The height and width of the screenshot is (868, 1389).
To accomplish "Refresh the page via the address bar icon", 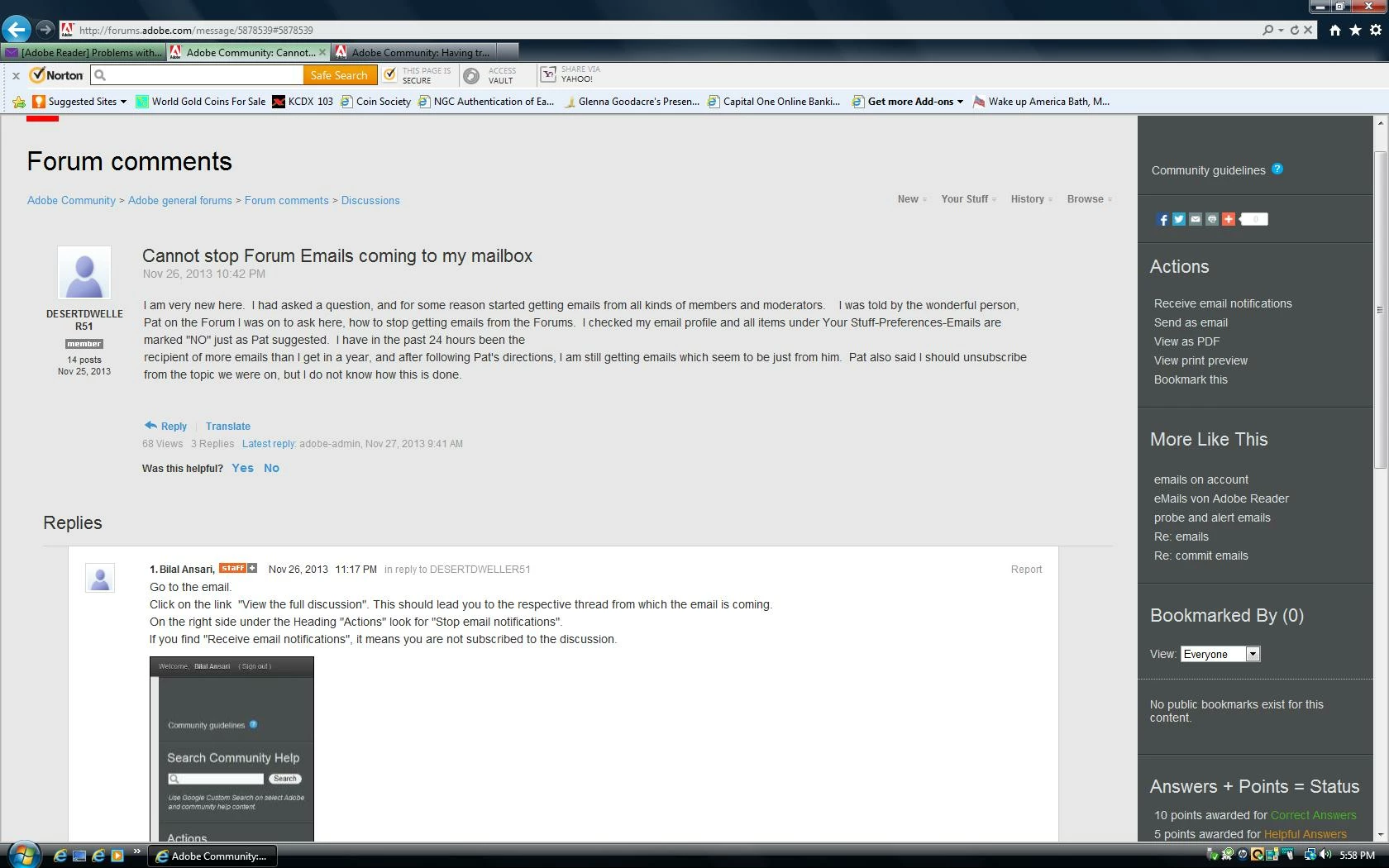I will coord(1295,30).
